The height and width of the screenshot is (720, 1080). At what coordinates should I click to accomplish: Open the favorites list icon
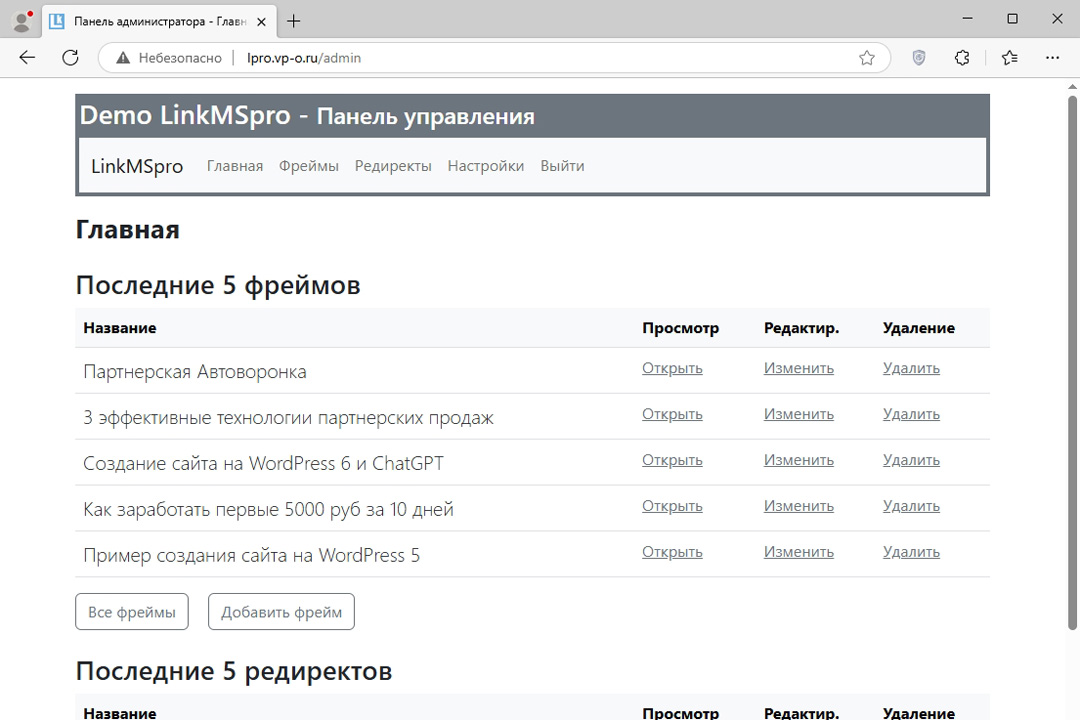(1009, 58)
